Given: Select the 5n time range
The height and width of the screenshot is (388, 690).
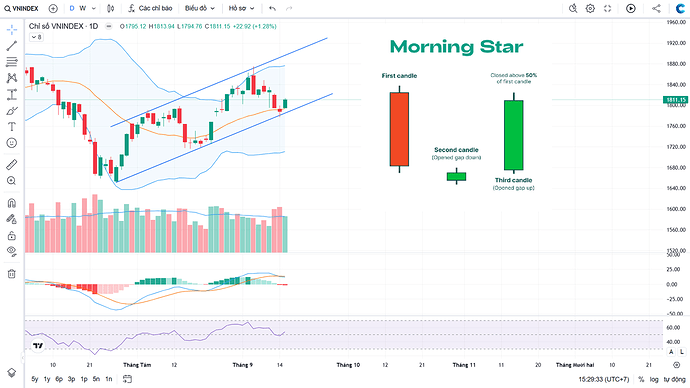Looking at the screenshot, I should tap(96, 379).
